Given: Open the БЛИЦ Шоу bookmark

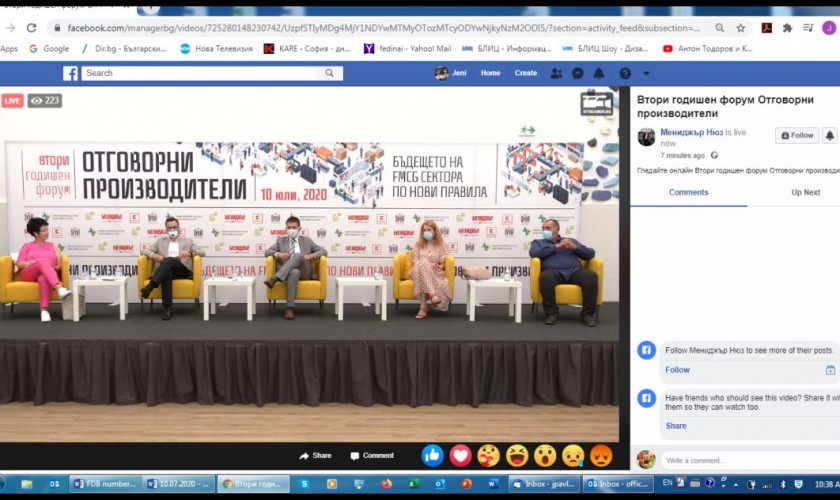Looking at the screenshot, I should click(x=605, y=49).
